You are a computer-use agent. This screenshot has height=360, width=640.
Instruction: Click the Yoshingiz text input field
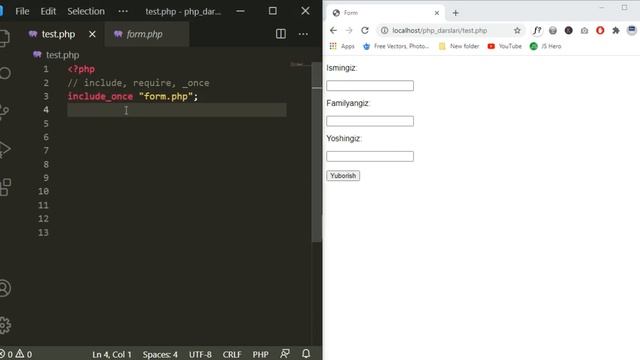pos(370,156)
